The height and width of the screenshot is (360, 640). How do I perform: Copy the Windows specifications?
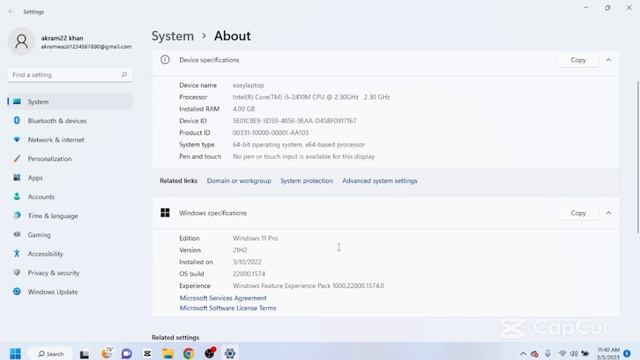point(578,213)
